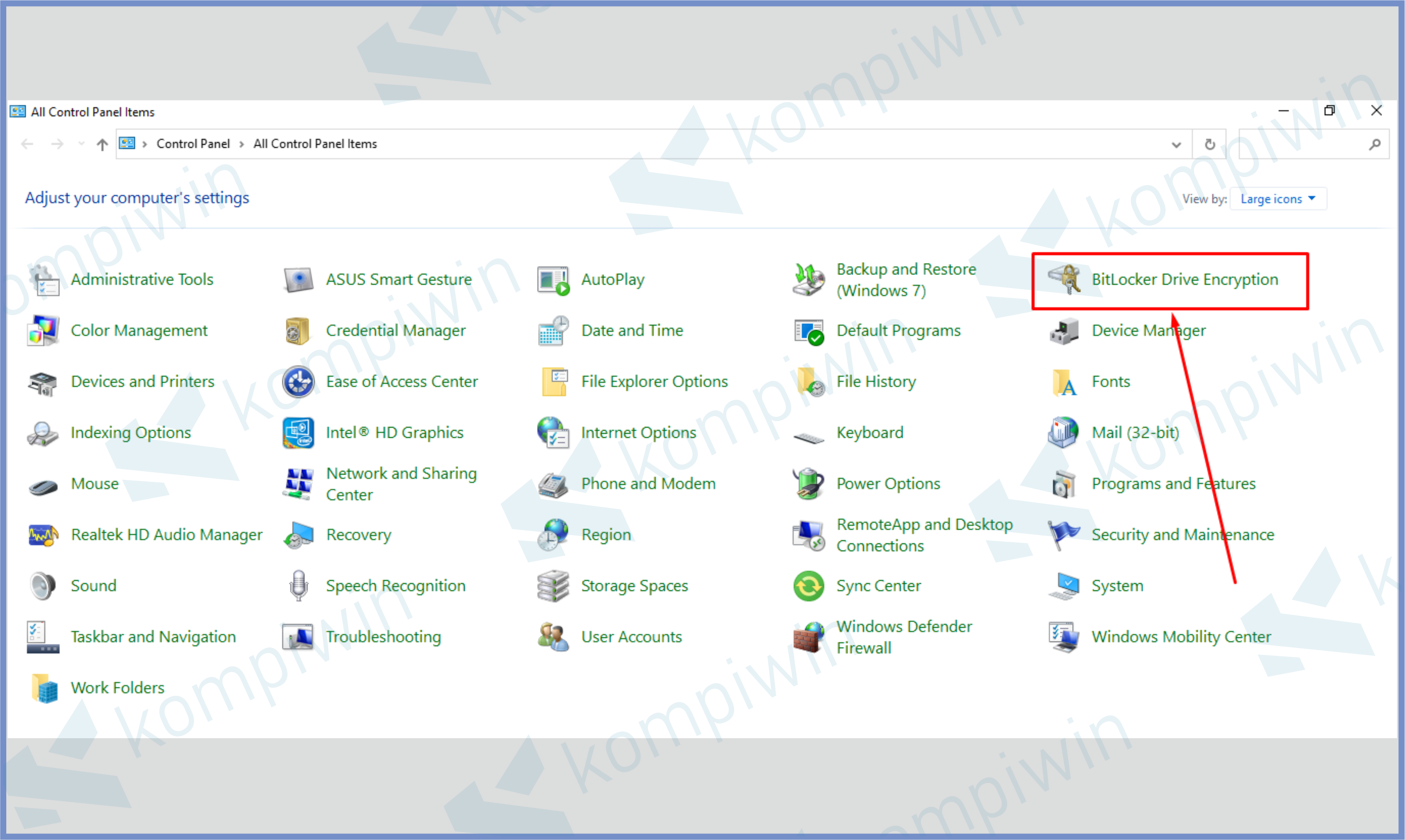Click the All Control Panel Items breadcrumb
The height and width of the screenshot is (840, 1405).
315,144
